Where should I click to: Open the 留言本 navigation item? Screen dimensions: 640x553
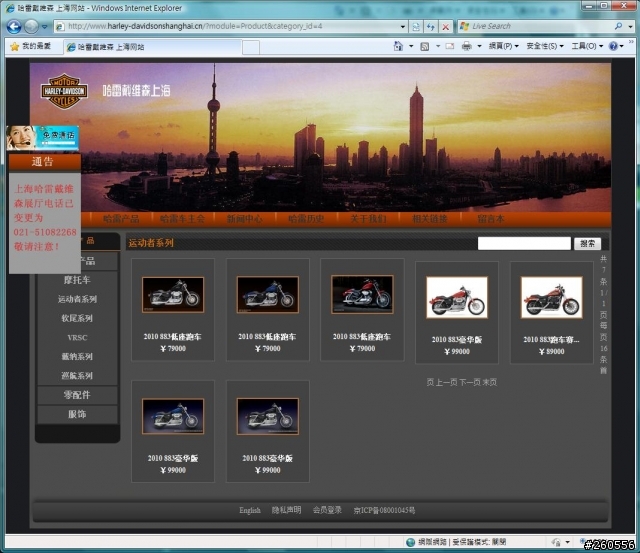click(x=491, y=219)
